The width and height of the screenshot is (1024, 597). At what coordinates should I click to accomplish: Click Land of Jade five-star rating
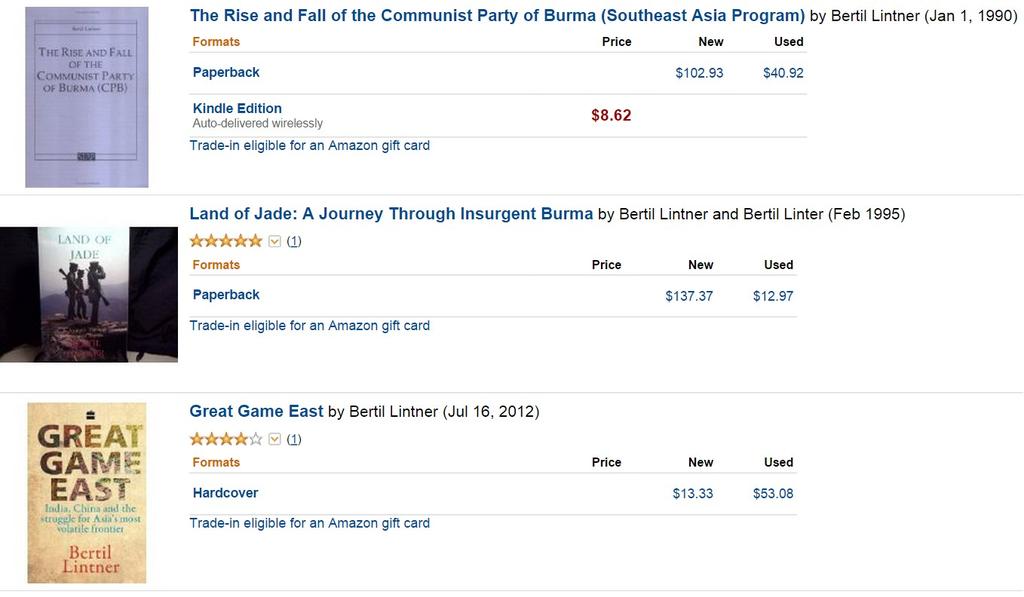click(226, 241)
